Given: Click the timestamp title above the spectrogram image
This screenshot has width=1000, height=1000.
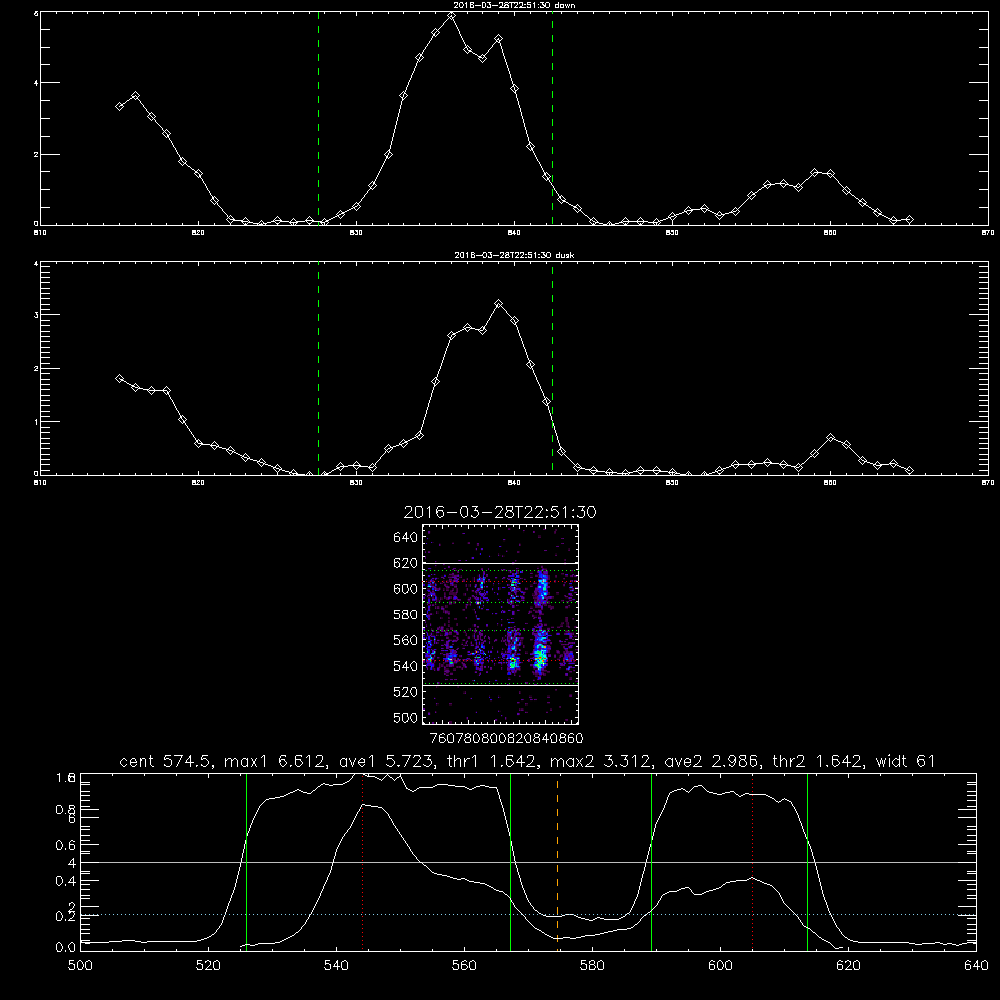Looking at the screenshot, I should click(500, 512).
